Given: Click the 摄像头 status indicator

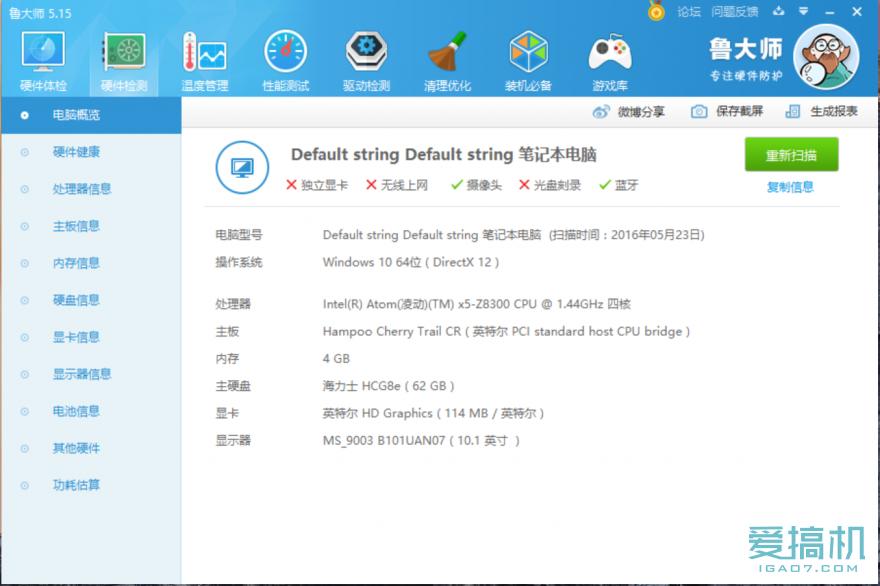Looking at the screenshot, I should tap(476, 185).
